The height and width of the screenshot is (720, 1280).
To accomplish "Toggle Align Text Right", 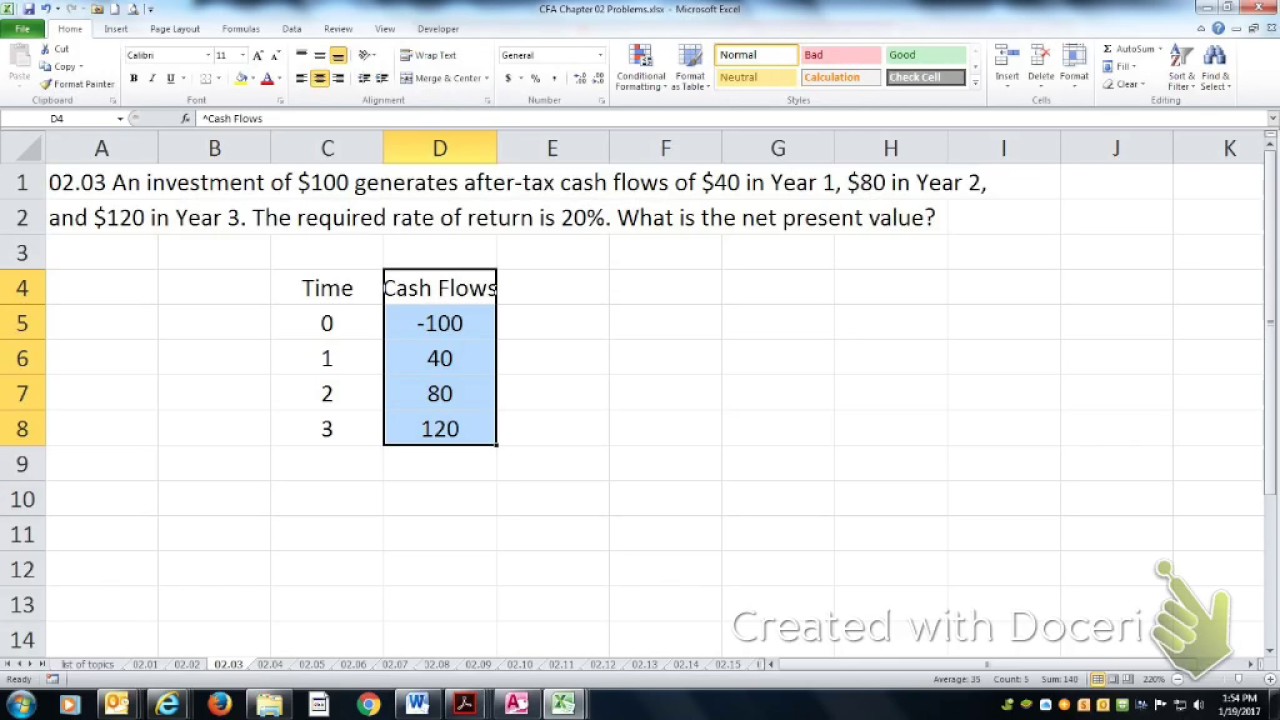I will coord(338,78).
